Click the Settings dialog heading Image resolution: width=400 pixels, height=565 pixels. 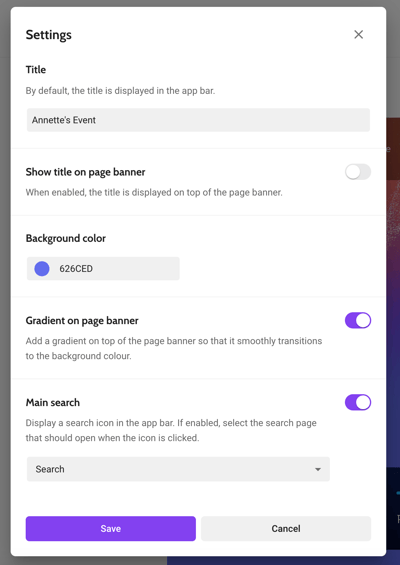coord(49,35)
